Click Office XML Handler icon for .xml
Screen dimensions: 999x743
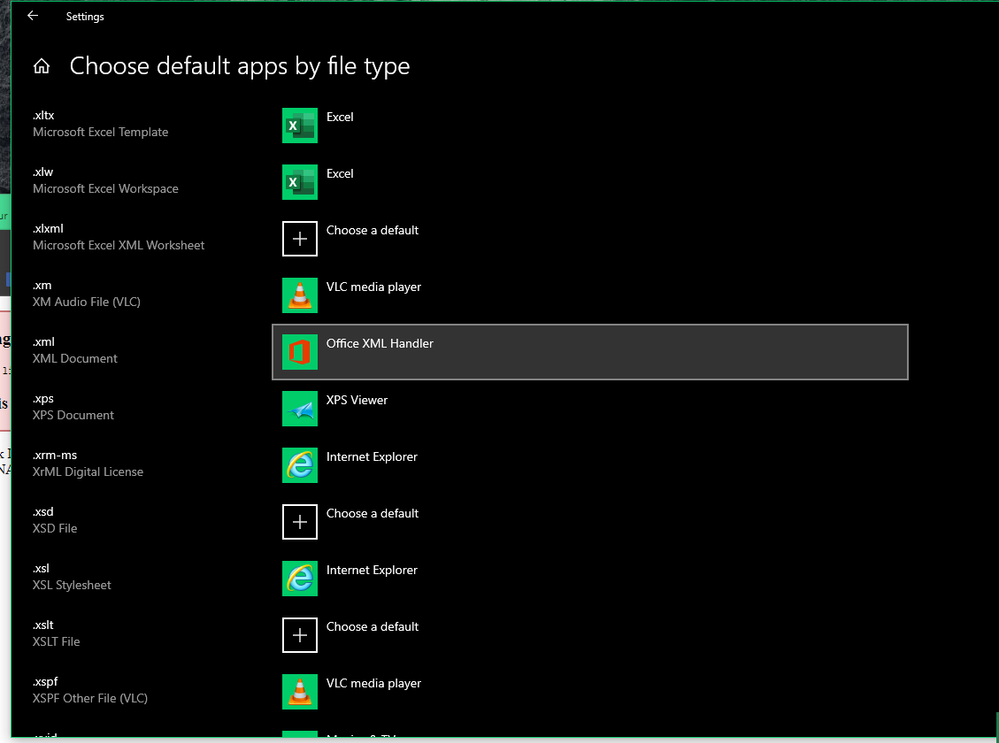coord(299,352)
